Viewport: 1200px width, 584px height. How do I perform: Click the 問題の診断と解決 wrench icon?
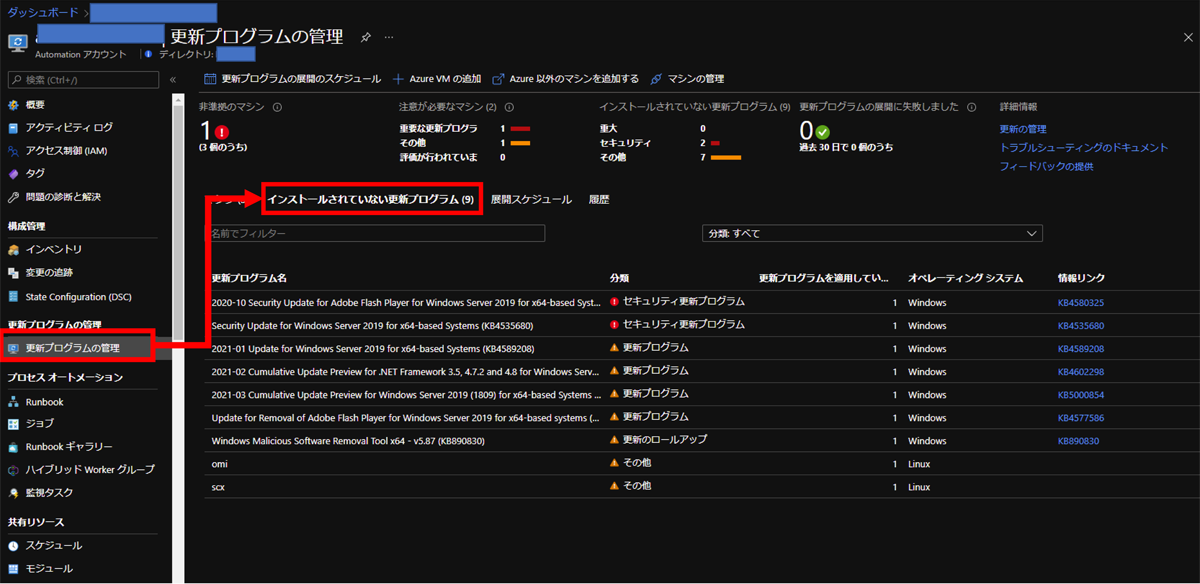[x=14, y=197]
